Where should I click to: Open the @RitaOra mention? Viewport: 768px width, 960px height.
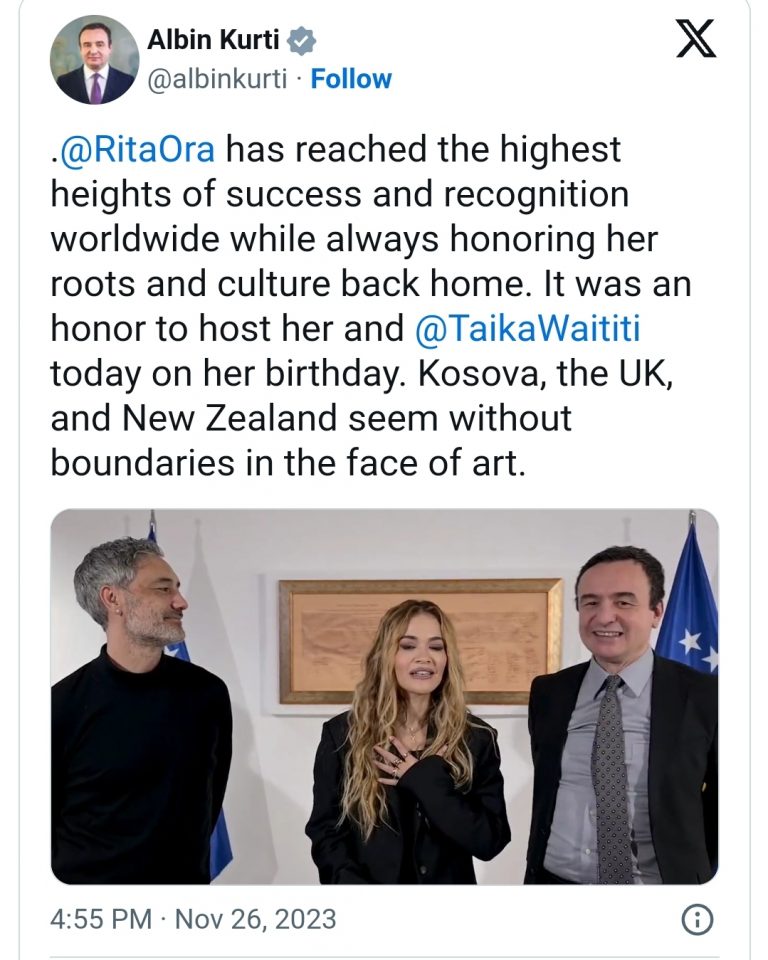[x=137, y=149]
